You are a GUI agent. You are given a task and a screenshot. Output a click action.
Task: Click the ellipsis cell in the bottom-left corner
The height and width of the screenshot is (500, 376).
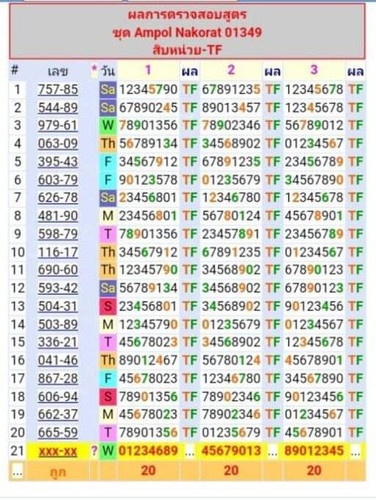pos(17,471)
